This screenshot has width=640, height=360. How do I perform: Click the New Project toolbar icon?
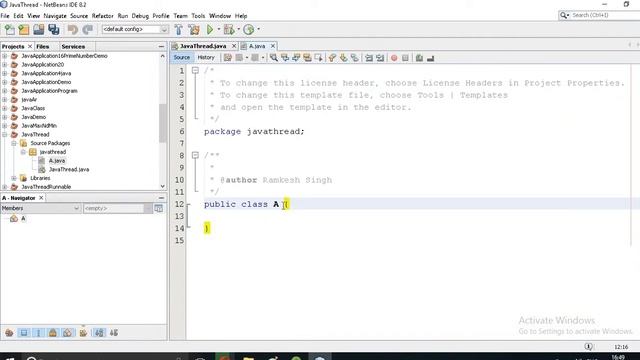[24, 29]
